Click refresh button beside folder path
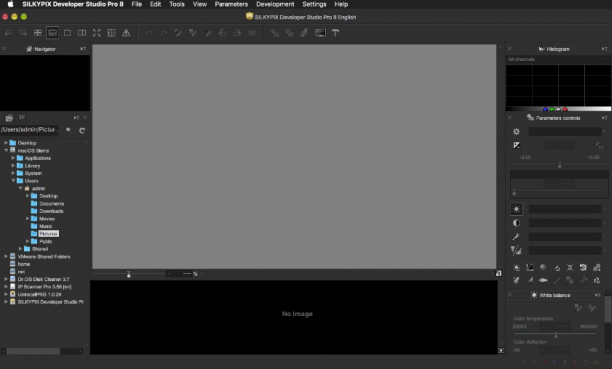Viewport: 612px width, 369px height. pyautogui.click(x=82, y=130)
